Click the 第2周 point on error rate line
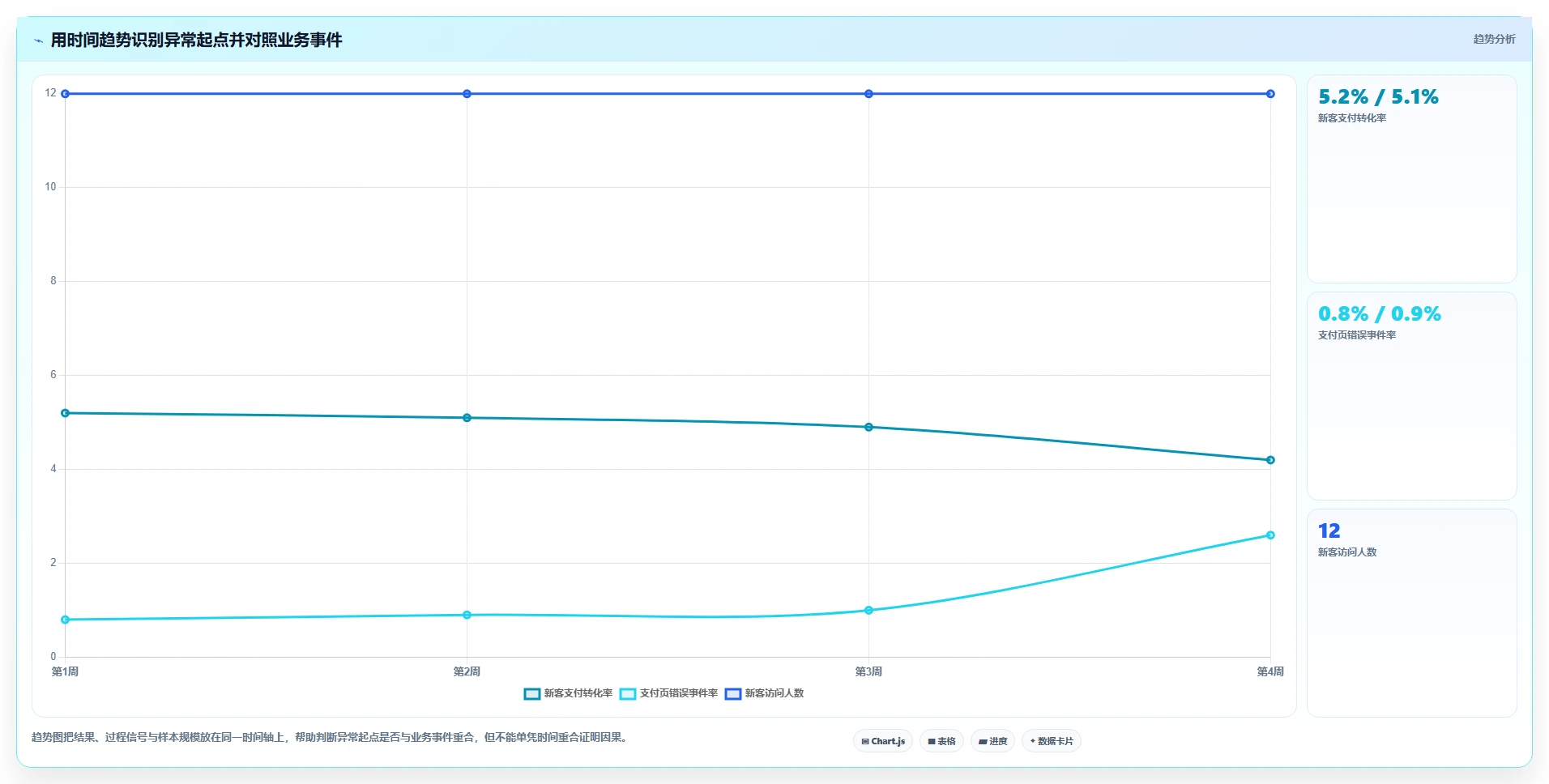This screenshot has width=1549, height=784. [x=467, y=616]
